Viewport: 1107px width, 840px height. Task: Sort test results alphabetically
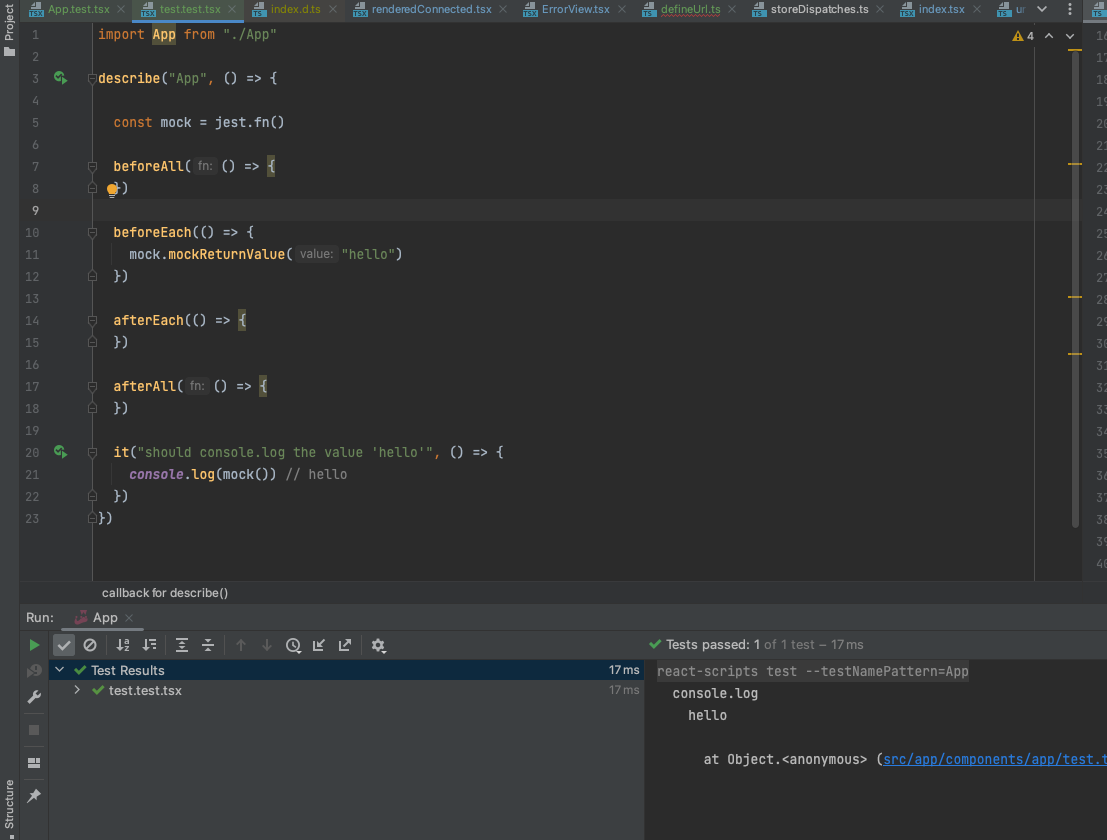point(123,646)
